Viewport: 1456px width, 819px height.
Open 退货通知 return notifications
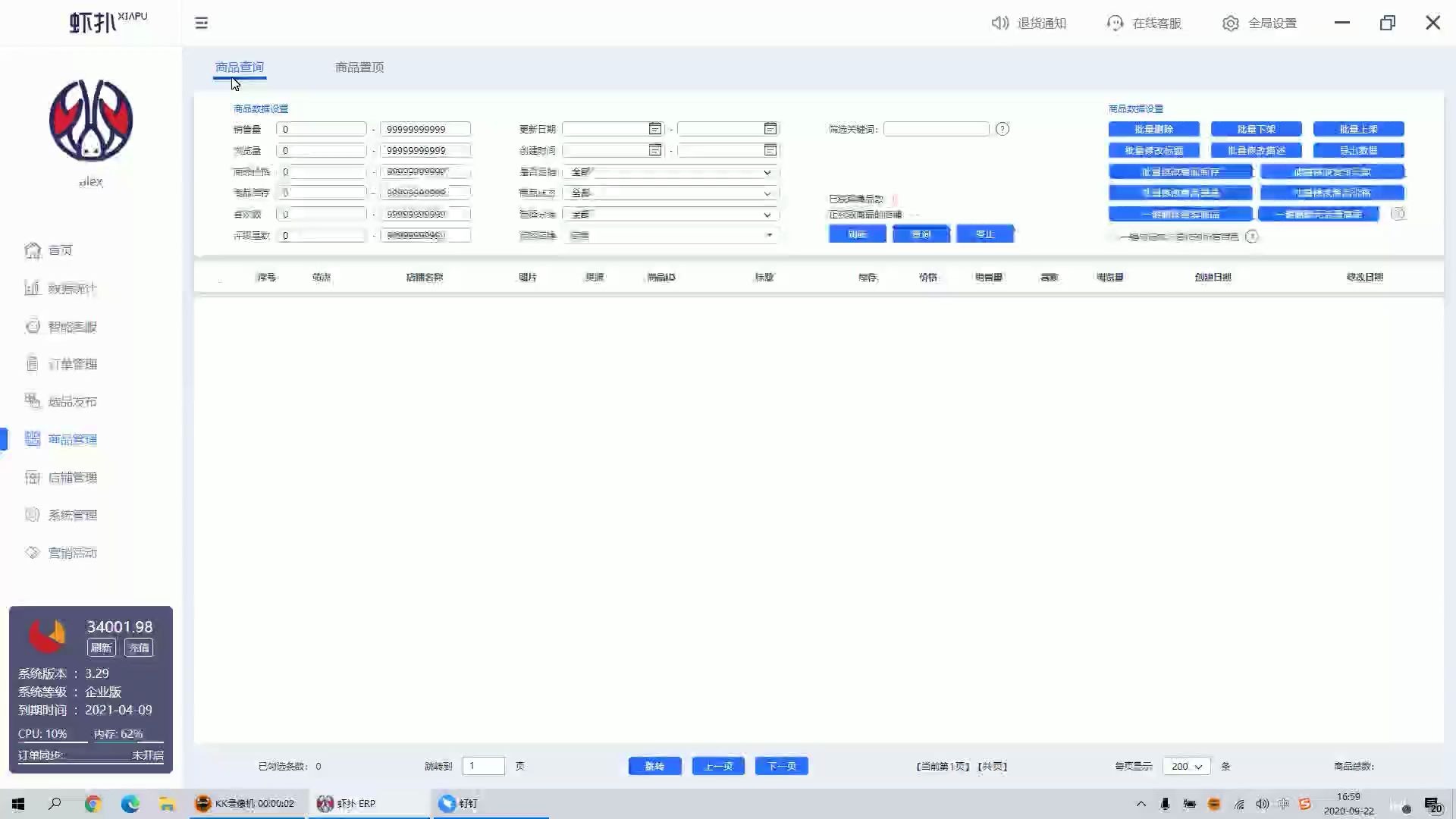1029,23
